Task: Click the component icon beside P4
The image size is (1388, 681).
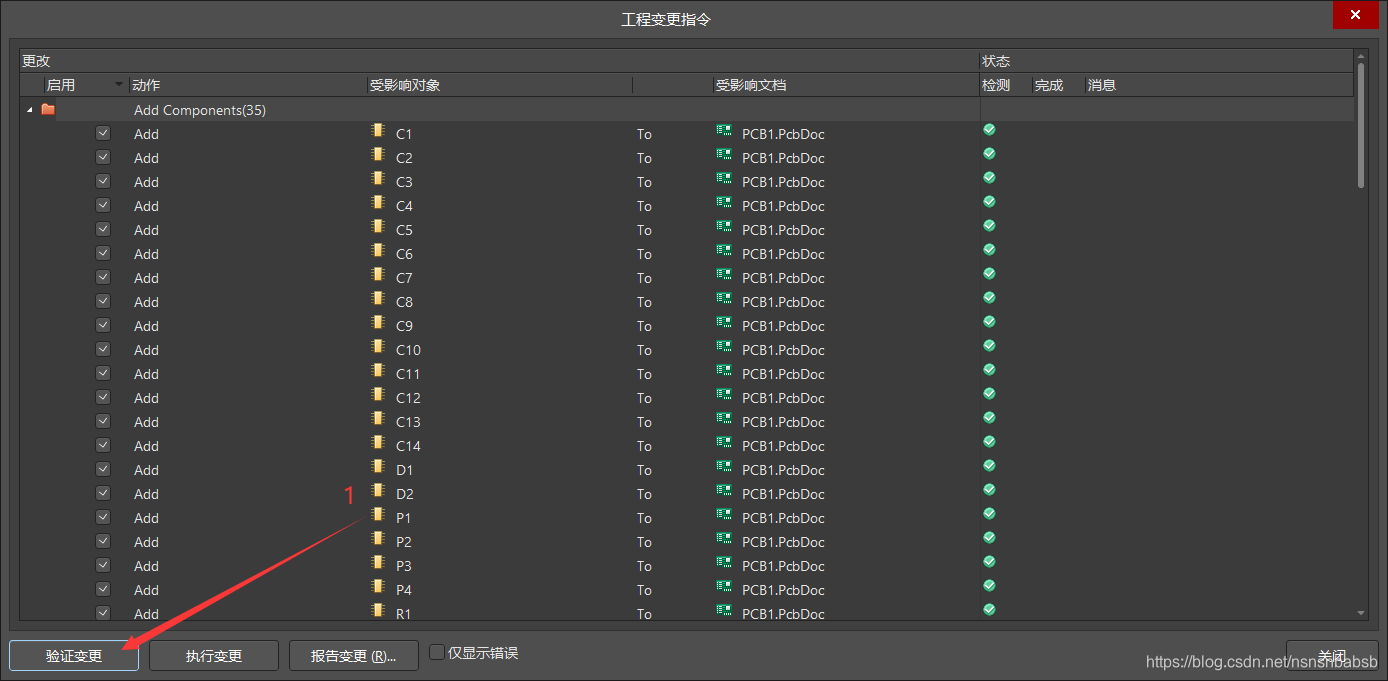Action: coord(377,587)
